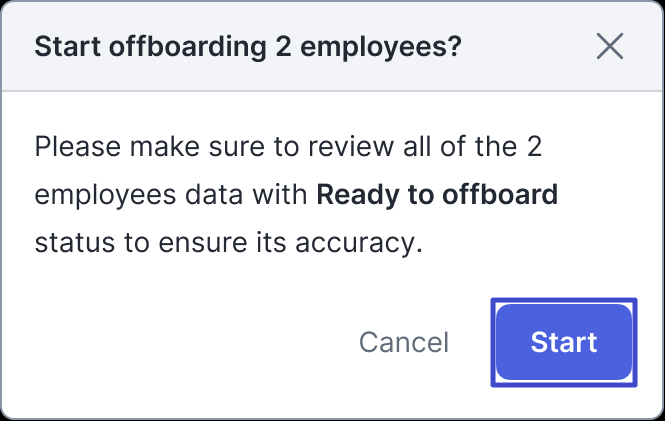This screenshot has width=665, height=421.
Task: Click the dialog title "Start offboarding 2 employees?"
Action: point(248,46)
